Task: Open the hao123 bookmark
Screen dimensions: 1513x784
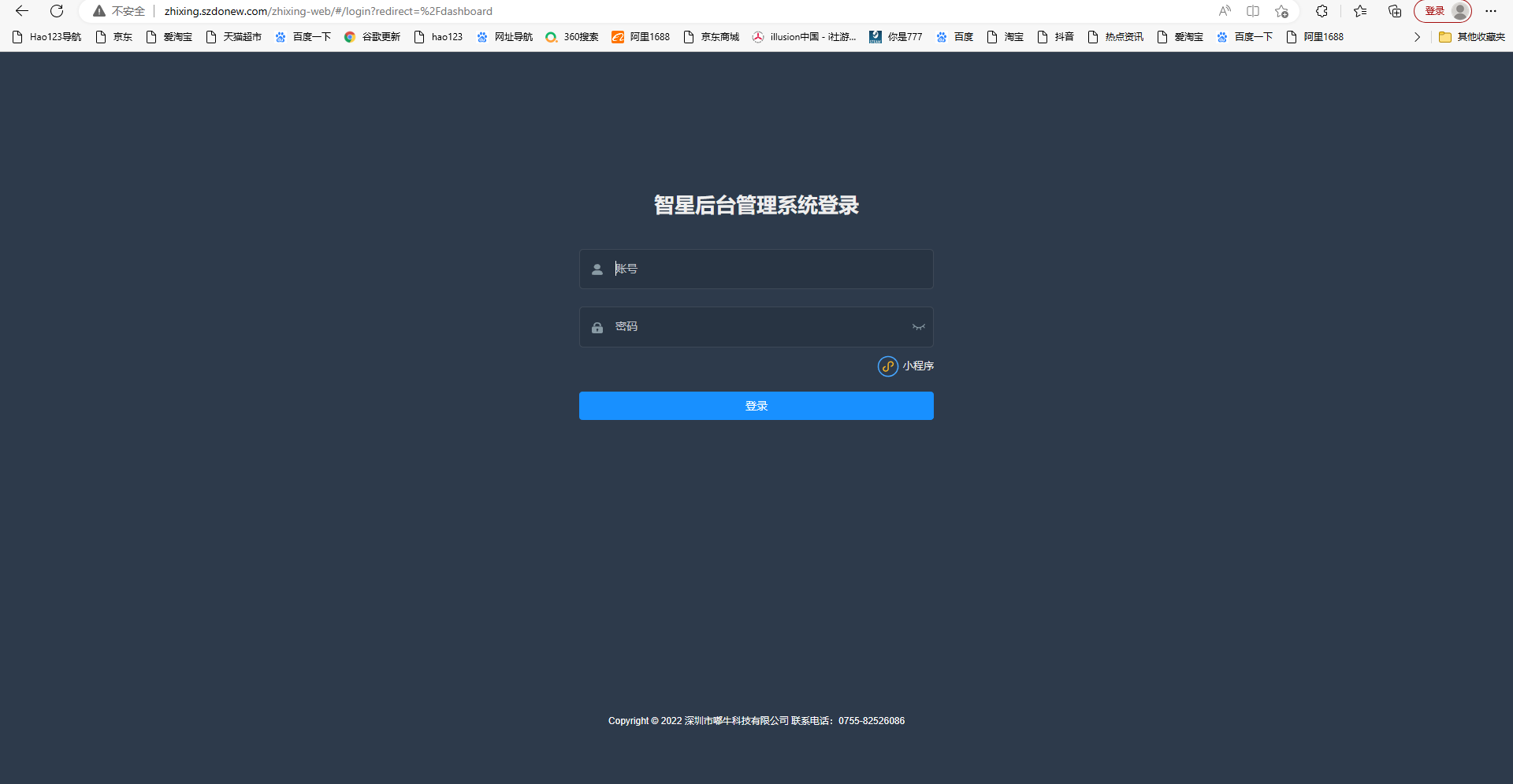Action: click(439, 37)
